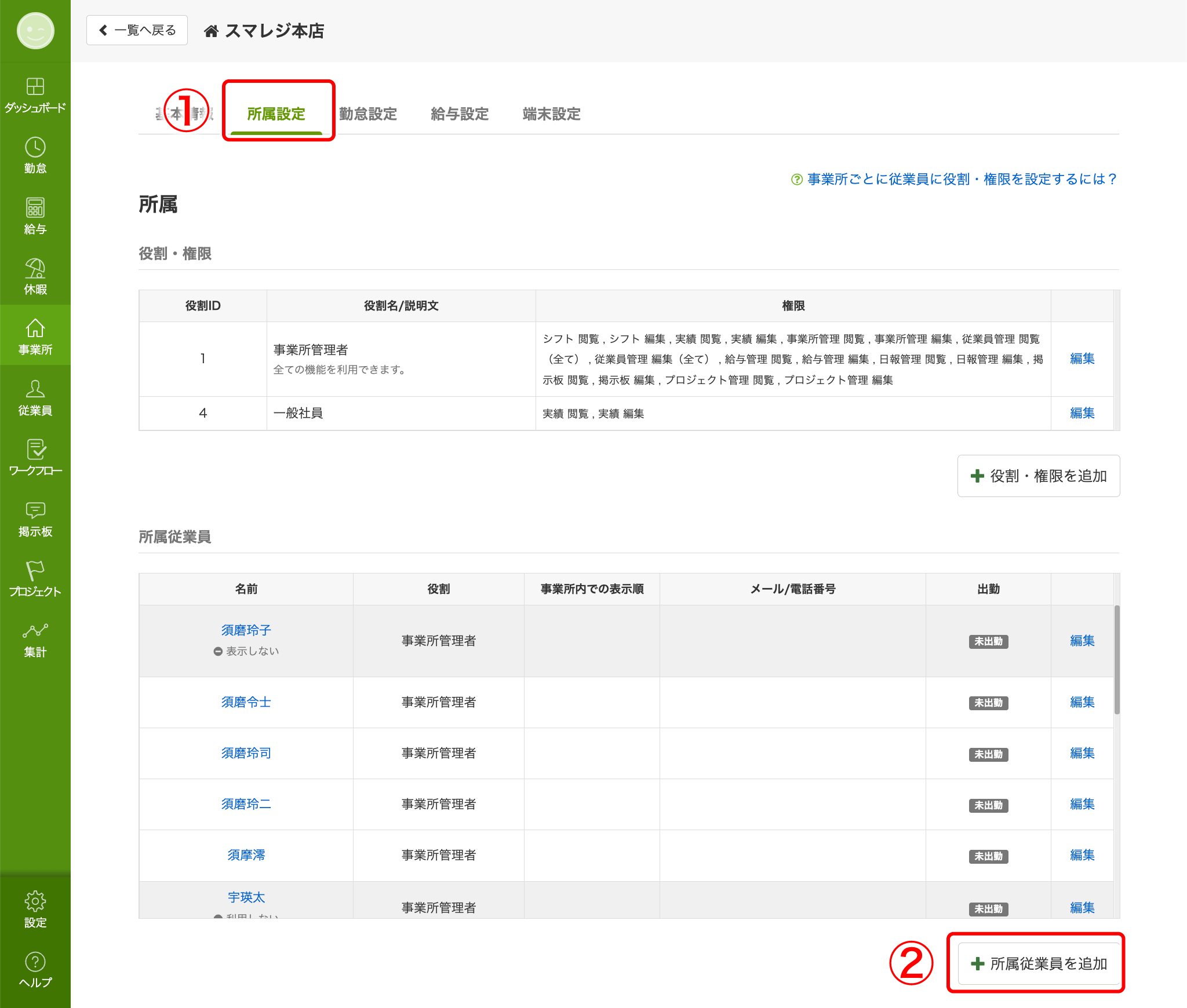Edit the 須磨玲司 employee row
Screen dimensions: 1187x1008
1082,753
